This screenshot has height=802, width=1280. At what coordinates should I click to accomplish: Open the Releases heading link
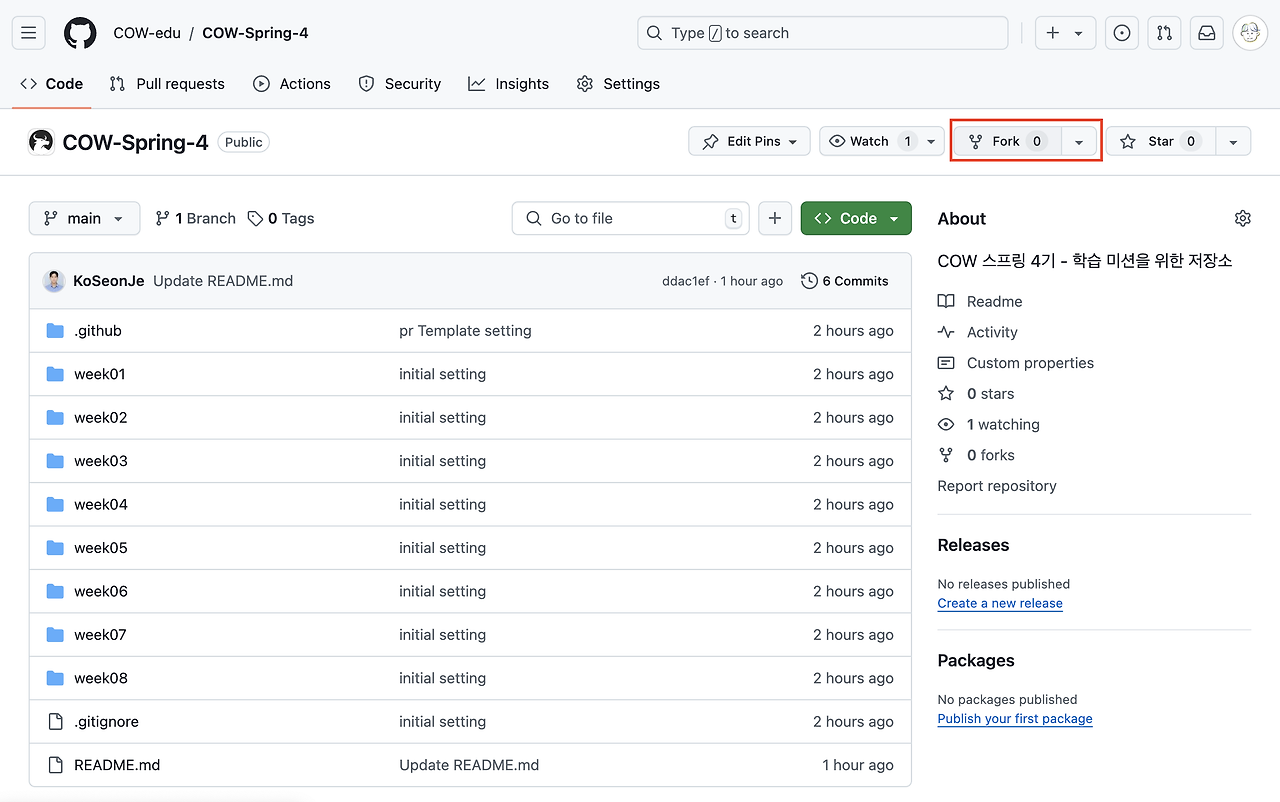click(x=973, y=545)
